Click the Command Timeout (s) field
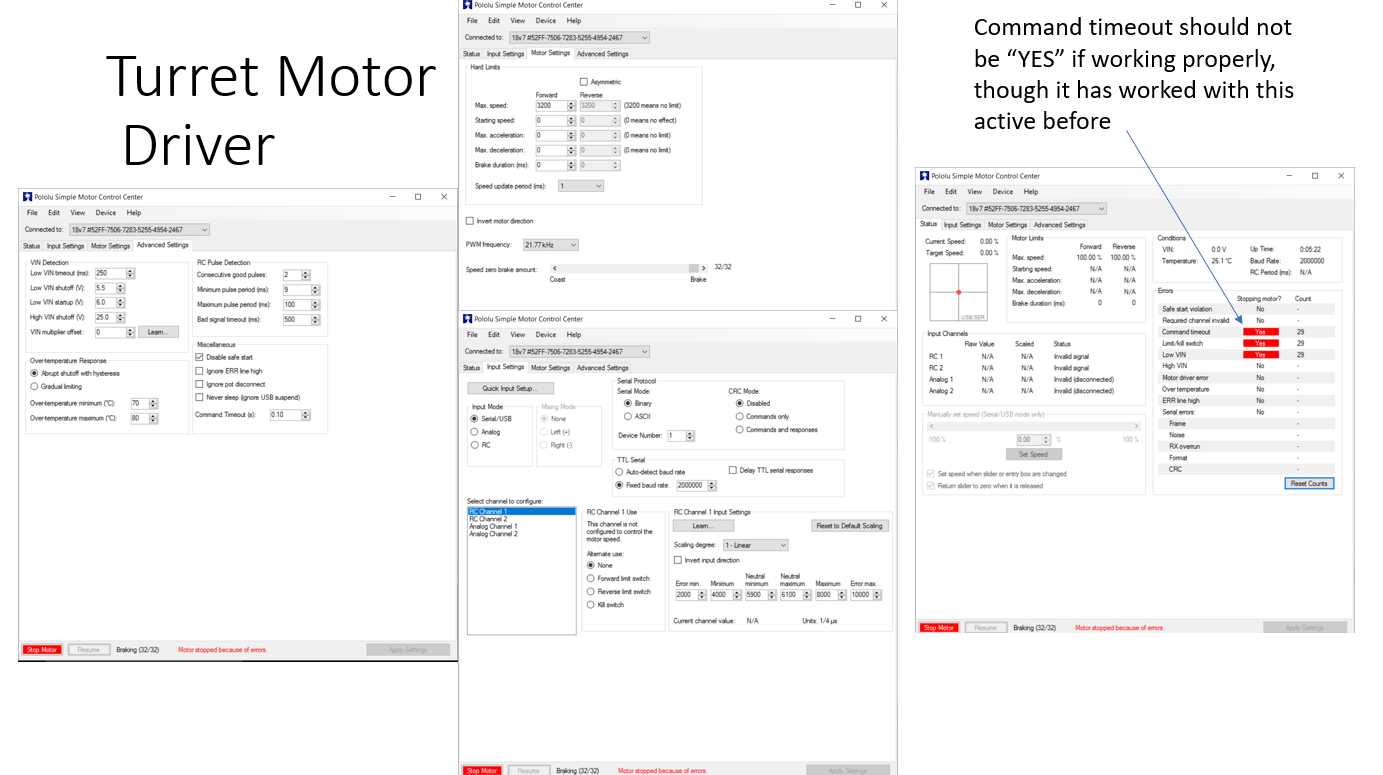The width and height of the screenshot is (1383, 775). tap(285, 415)
